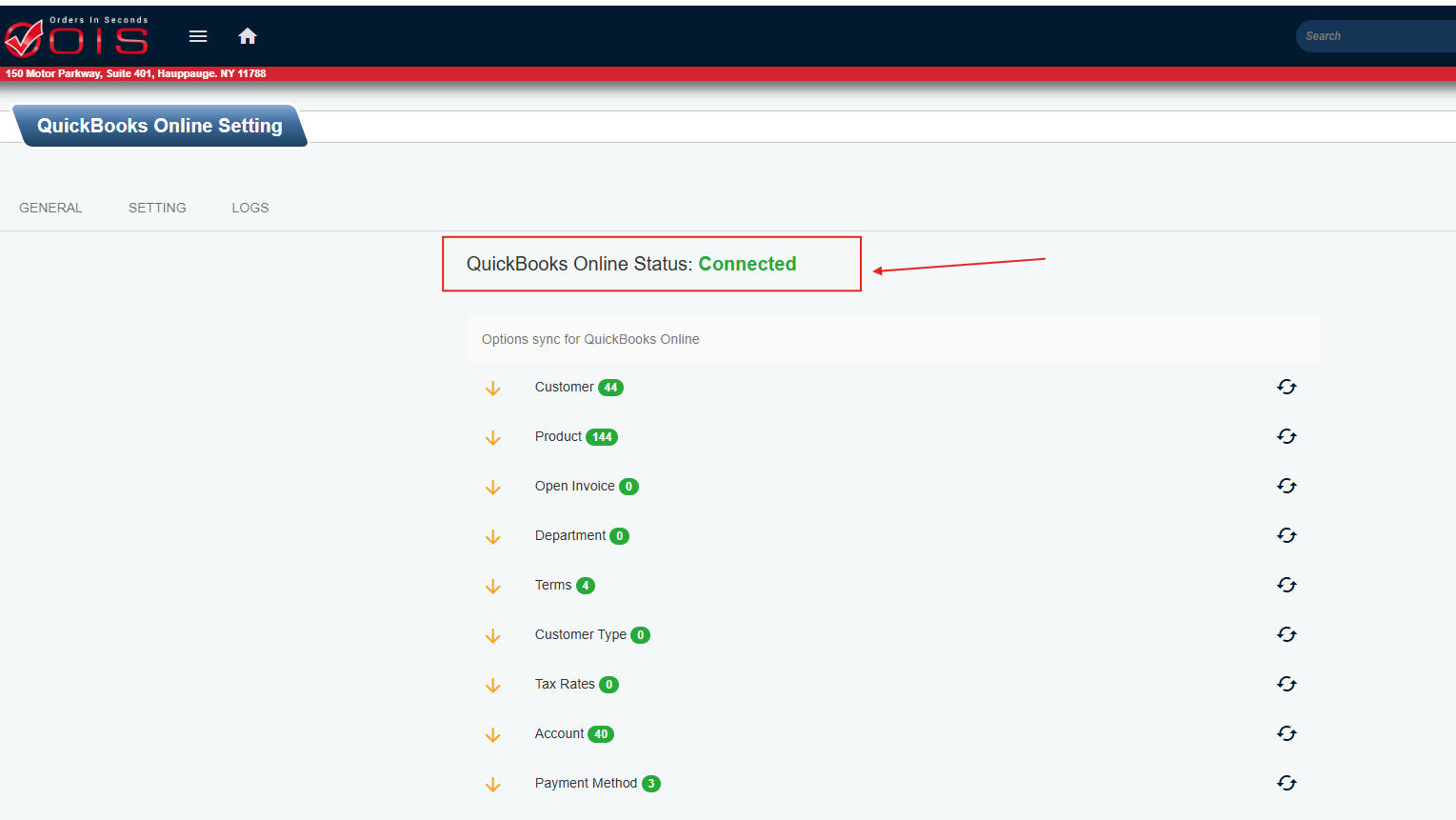Viewport: 1456px width, 820px height.
Task: Click download arrow beside Department
Action: [492, 537]
